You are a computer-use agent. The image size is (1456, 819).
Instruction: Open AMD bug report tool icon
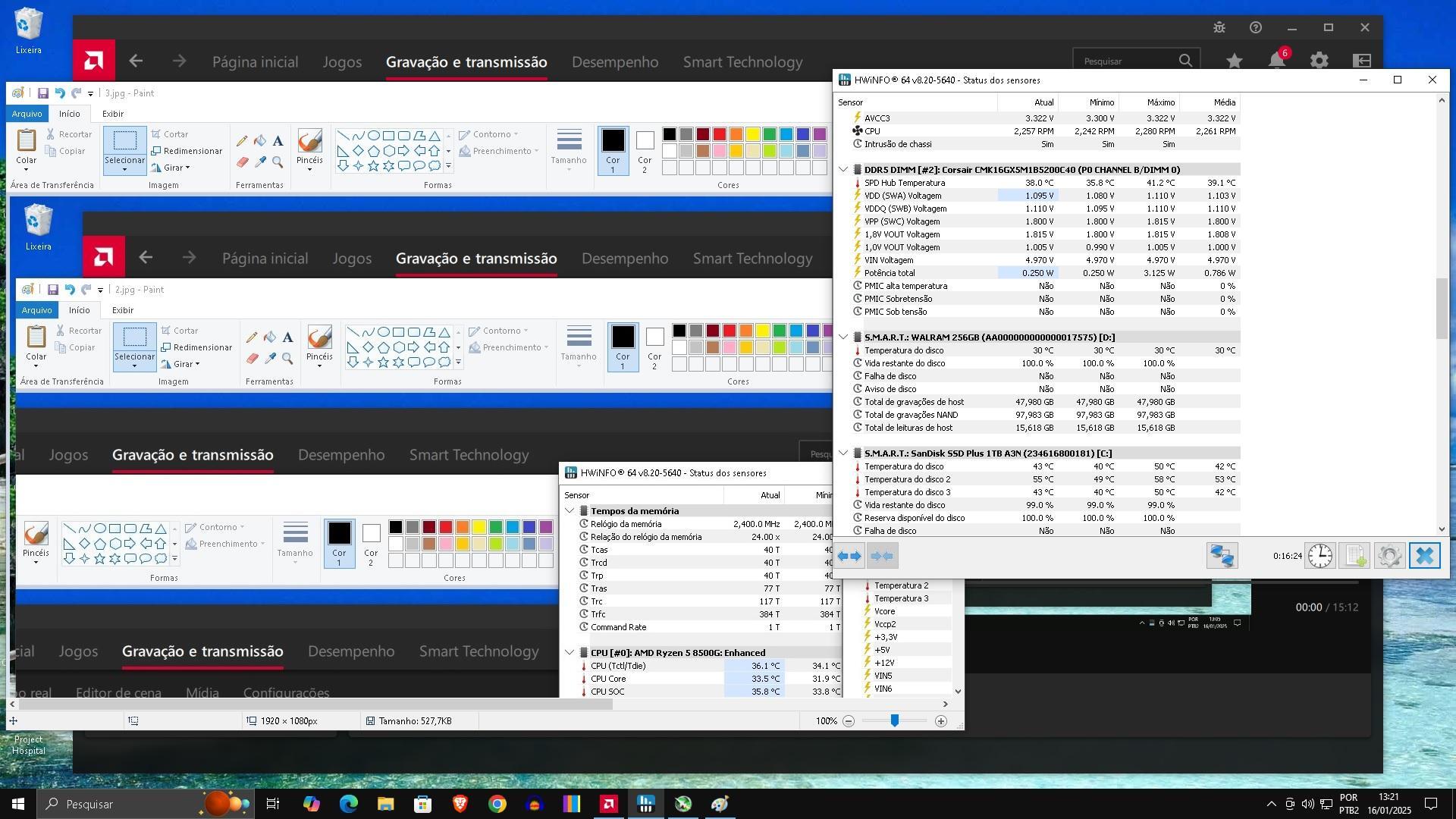coord(1219,27)
